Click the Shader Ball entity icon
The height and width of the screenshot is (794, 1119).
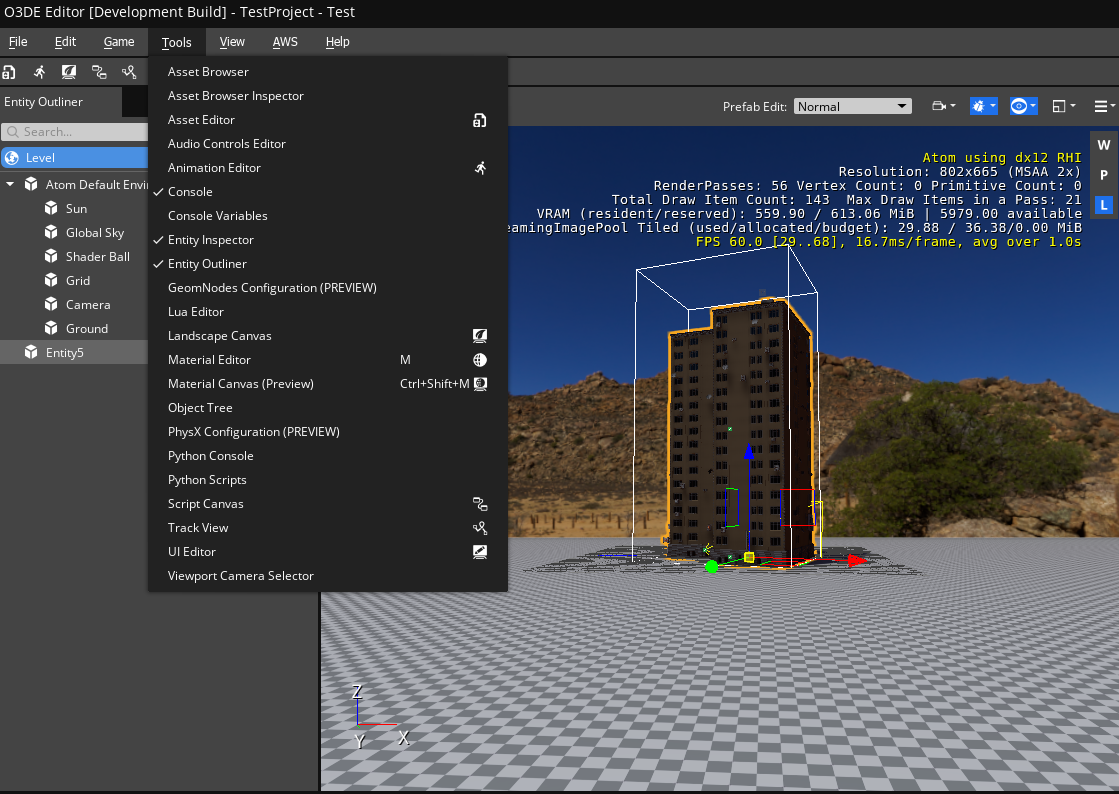[51, 255]
